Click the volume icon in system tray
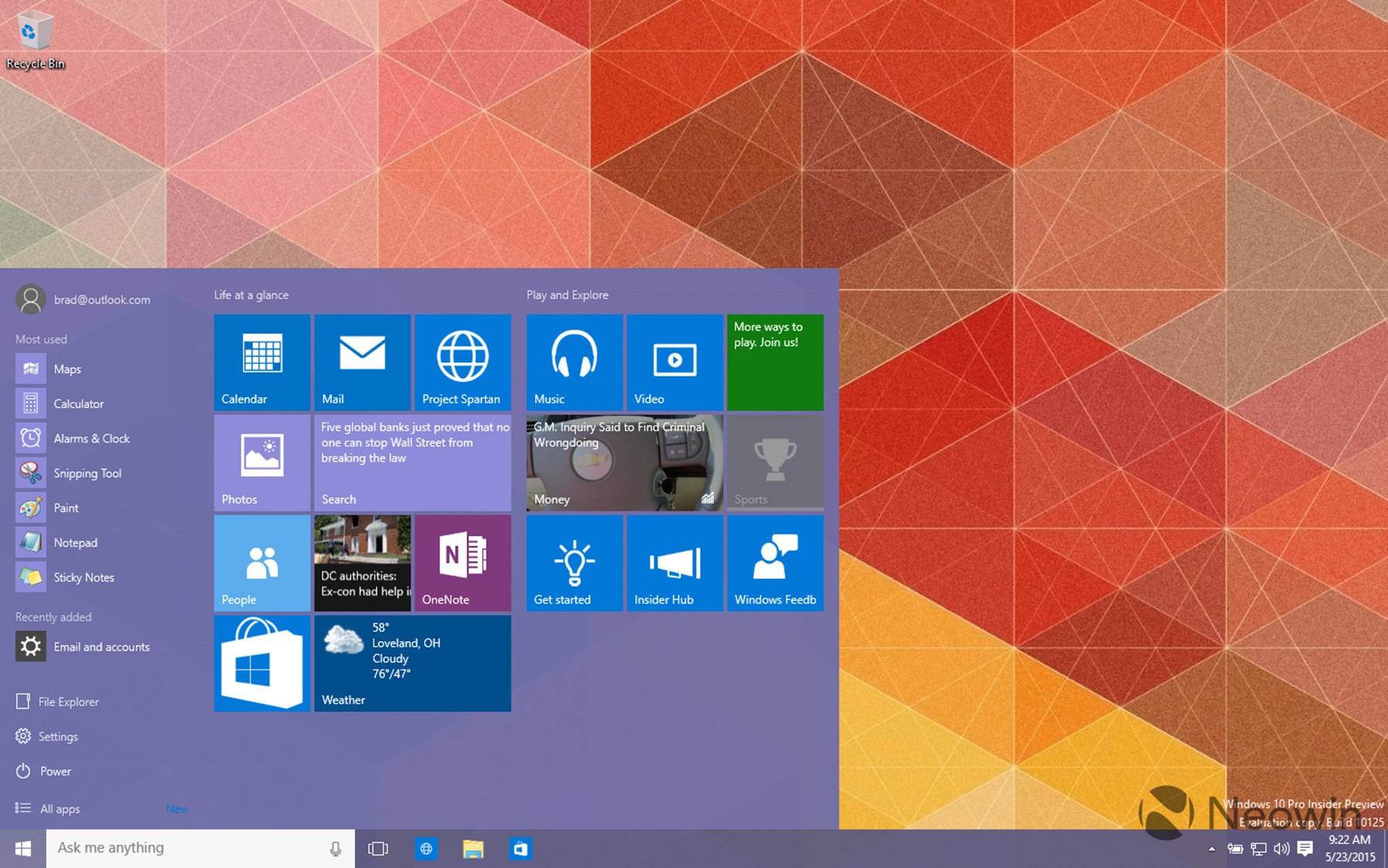 click(x=1282, y=849)
